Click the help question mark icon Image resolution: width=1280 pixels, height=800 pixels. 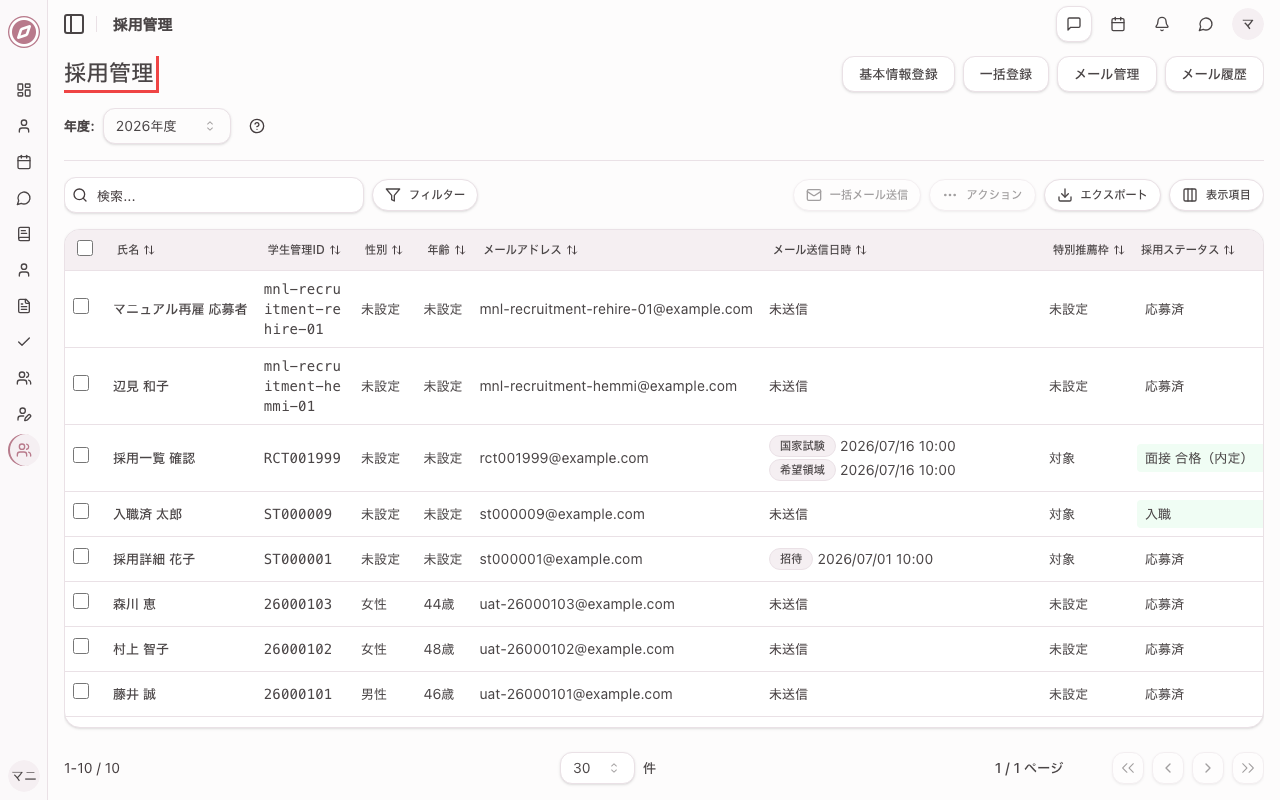[257, 126]
